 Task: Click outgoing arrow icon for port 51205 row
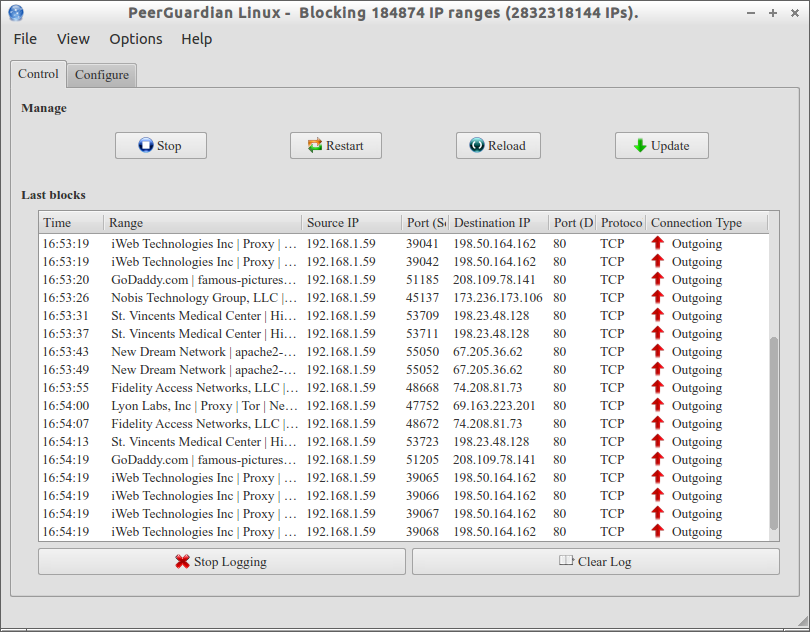tap(657, 459)
